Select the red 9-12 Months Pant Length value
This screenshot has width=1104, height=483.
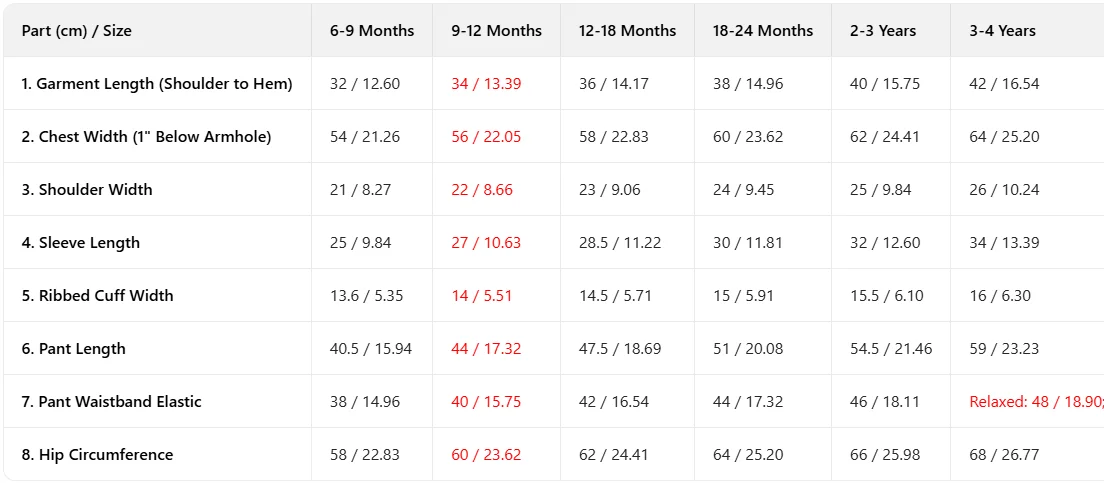tap(485, 349)
